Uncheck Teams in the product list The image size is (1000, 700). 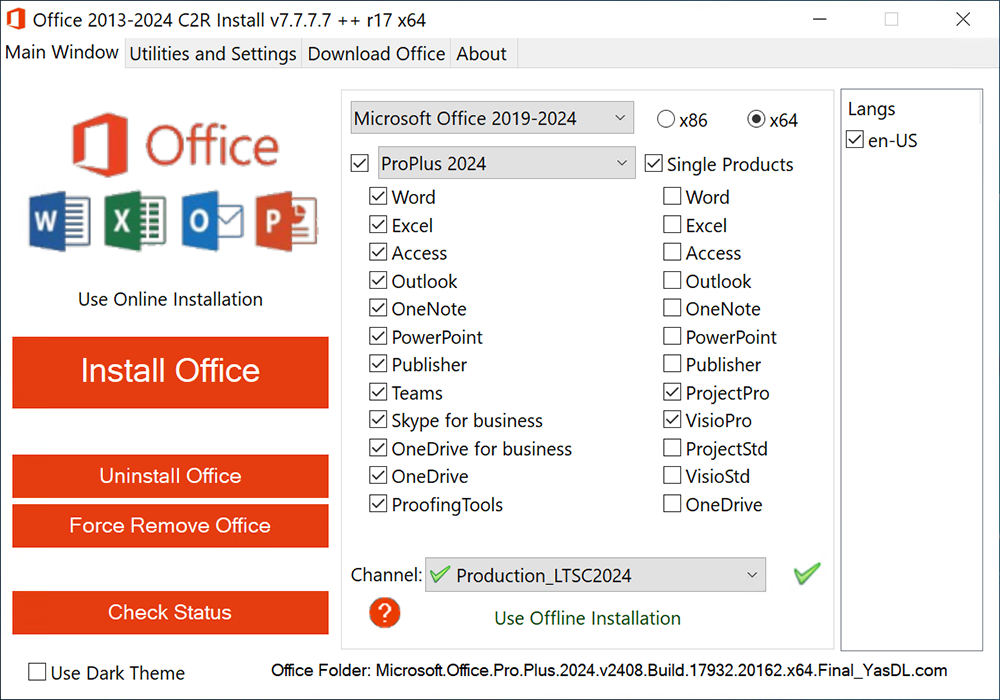[x=378, y=393]
